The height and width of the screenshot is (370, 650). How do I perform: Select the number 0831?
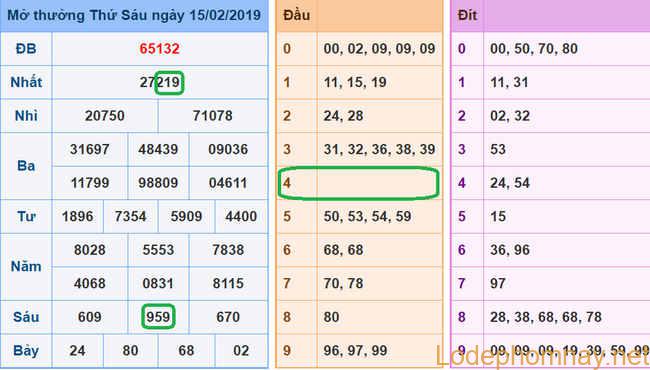click(158, 283)
